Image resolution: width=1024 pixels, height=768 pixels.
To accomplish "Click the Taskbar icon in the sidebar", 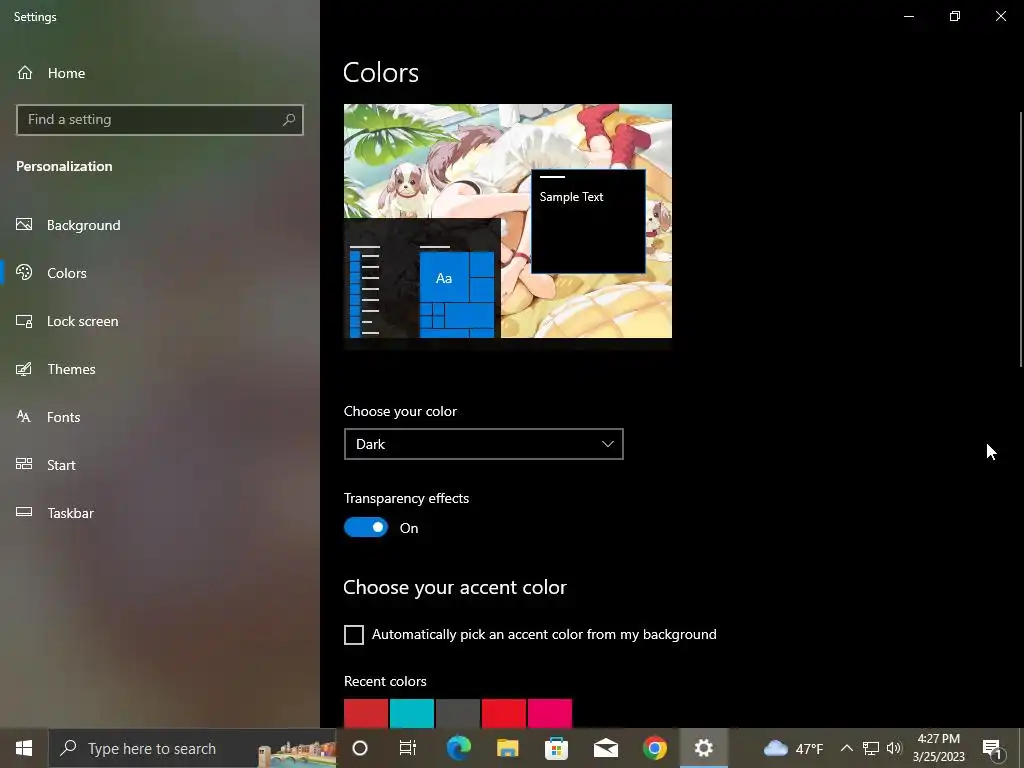I will (x=24, y=512).
